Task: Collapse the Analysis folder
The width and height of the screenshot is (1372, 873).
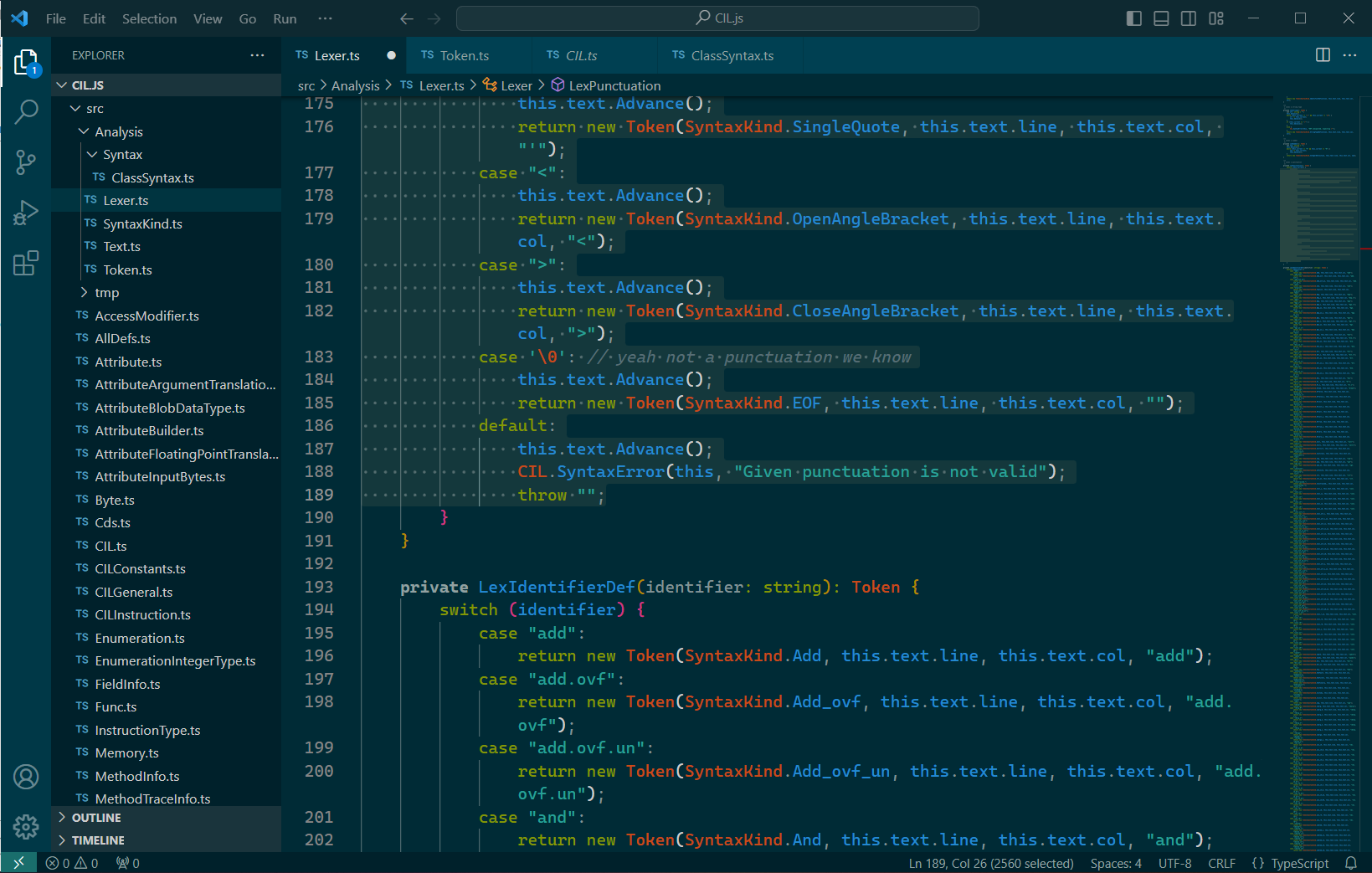Action: pos(167,131)
